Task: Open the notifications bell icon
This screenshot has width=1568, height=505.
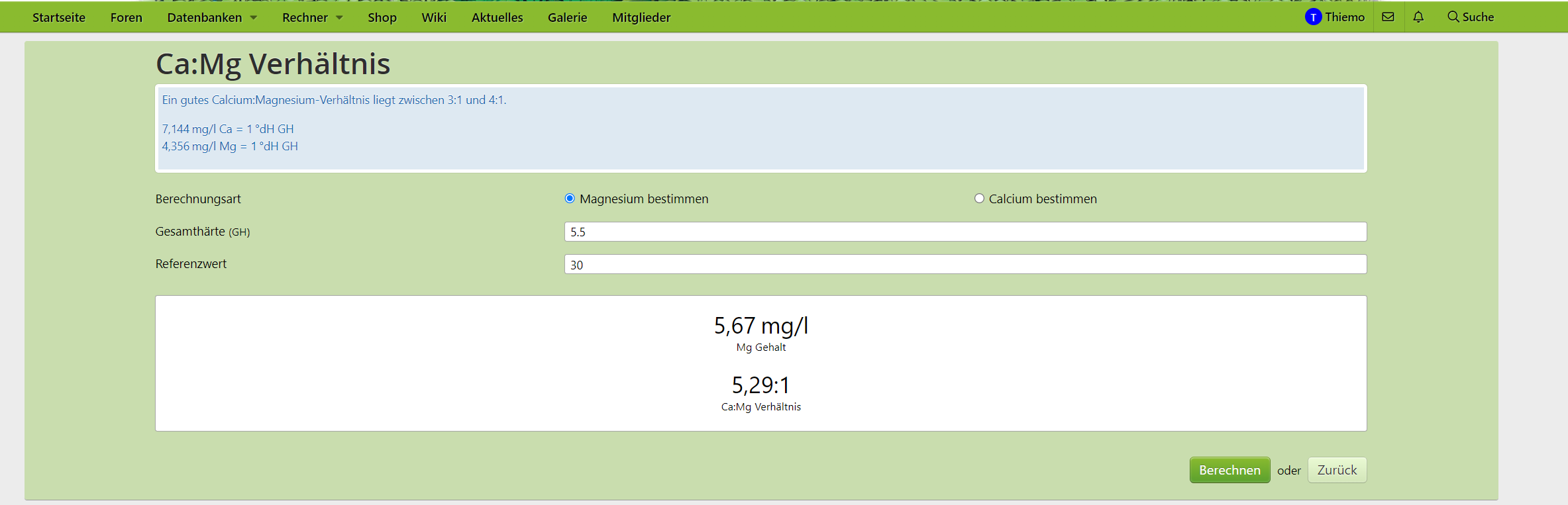Action: (1418, 17)
